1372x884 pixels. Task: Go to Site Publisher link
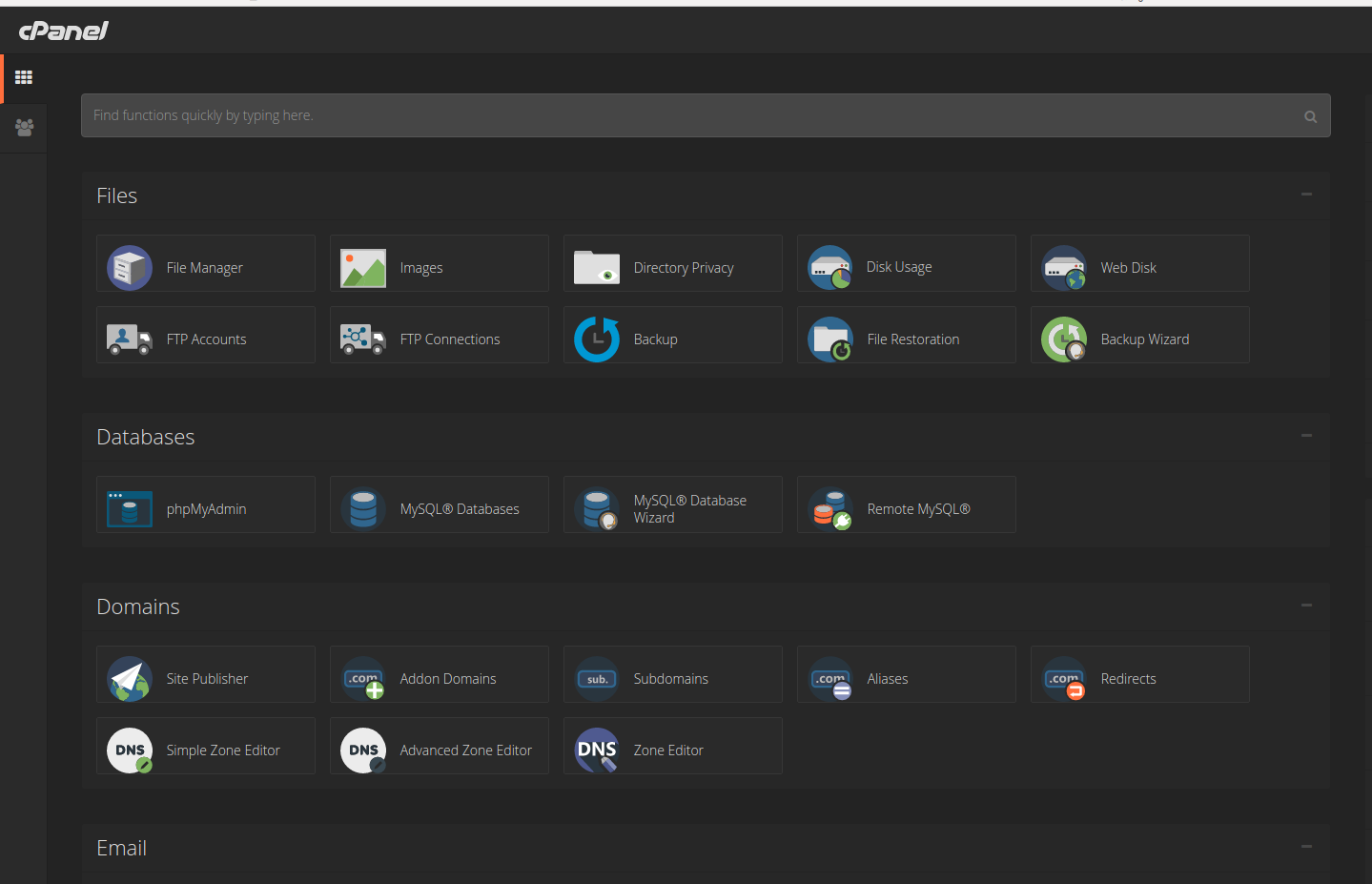[208, 679]
